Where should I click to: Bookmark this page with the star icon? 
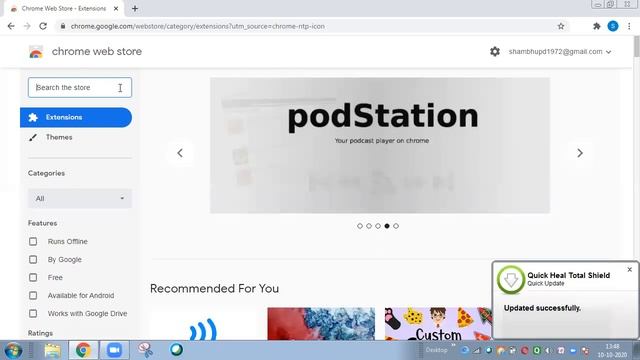[561, 26]
